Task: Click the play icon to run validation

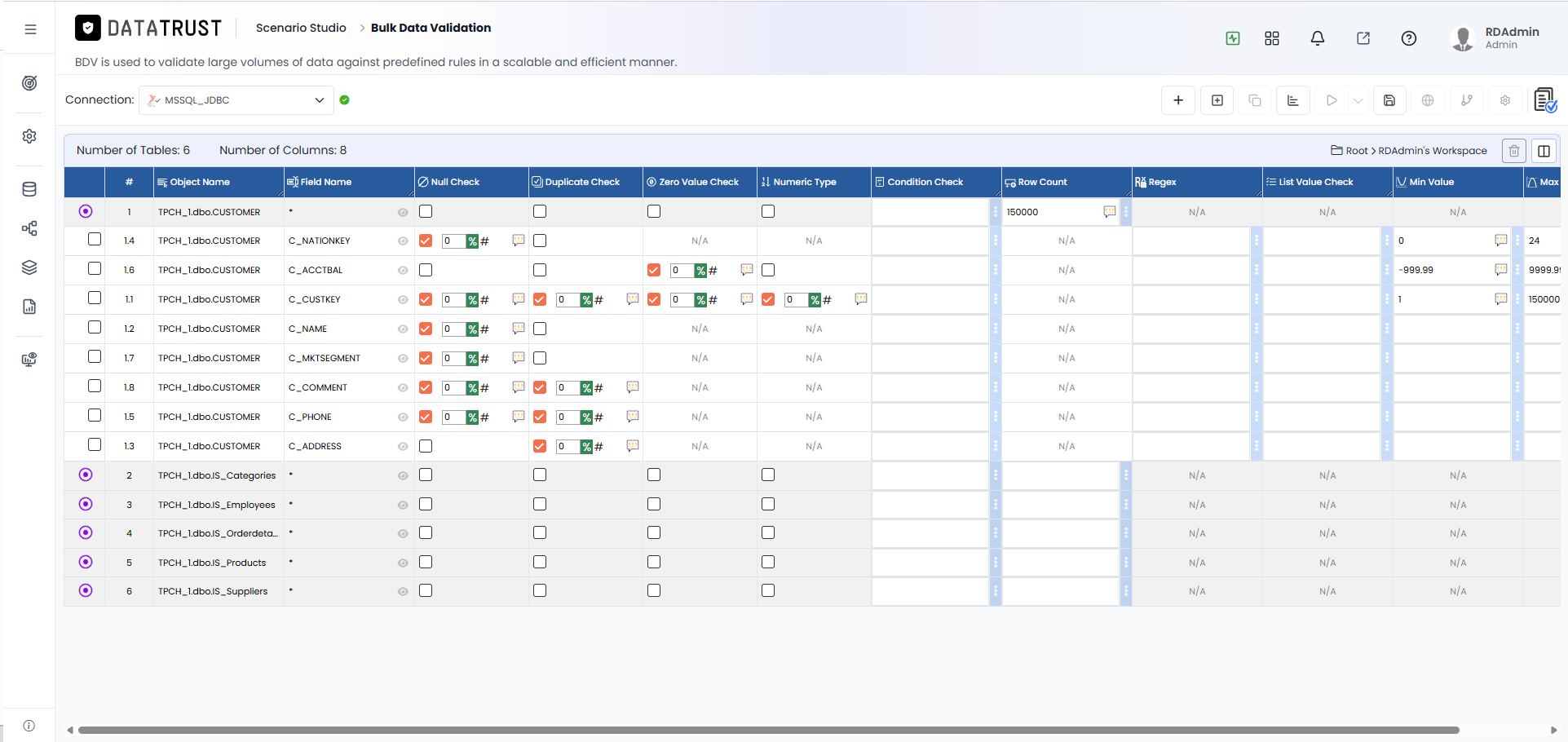Action: (x=1332, y=100)
